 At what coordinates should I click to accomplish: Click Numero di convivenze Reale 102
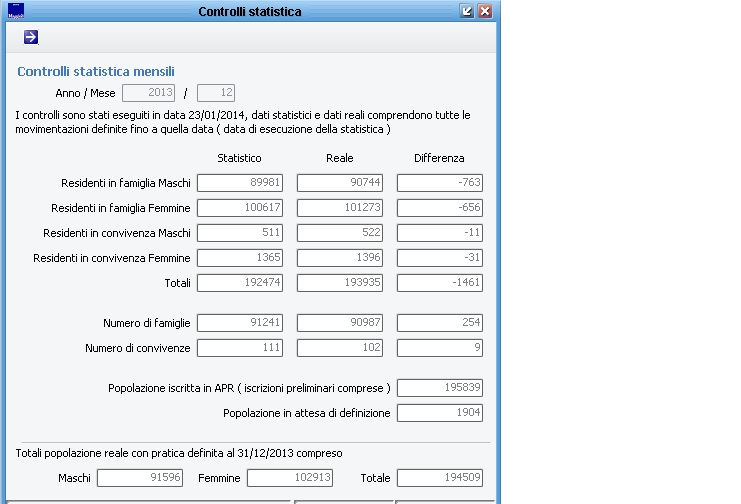(340, 348)
